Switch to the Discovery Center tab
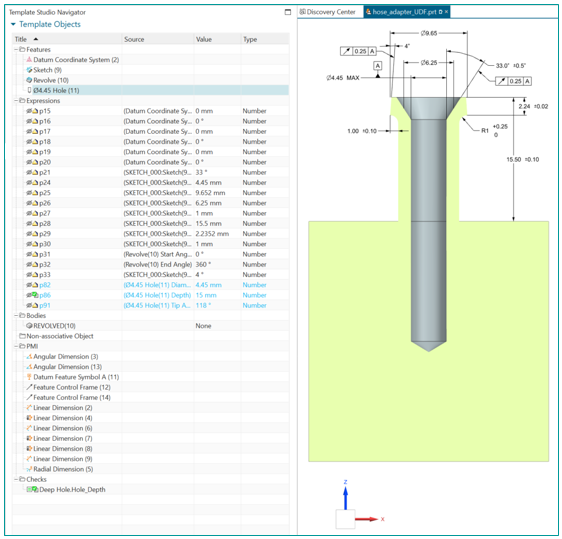Viewport: 562px width, 539px height. 328,12
